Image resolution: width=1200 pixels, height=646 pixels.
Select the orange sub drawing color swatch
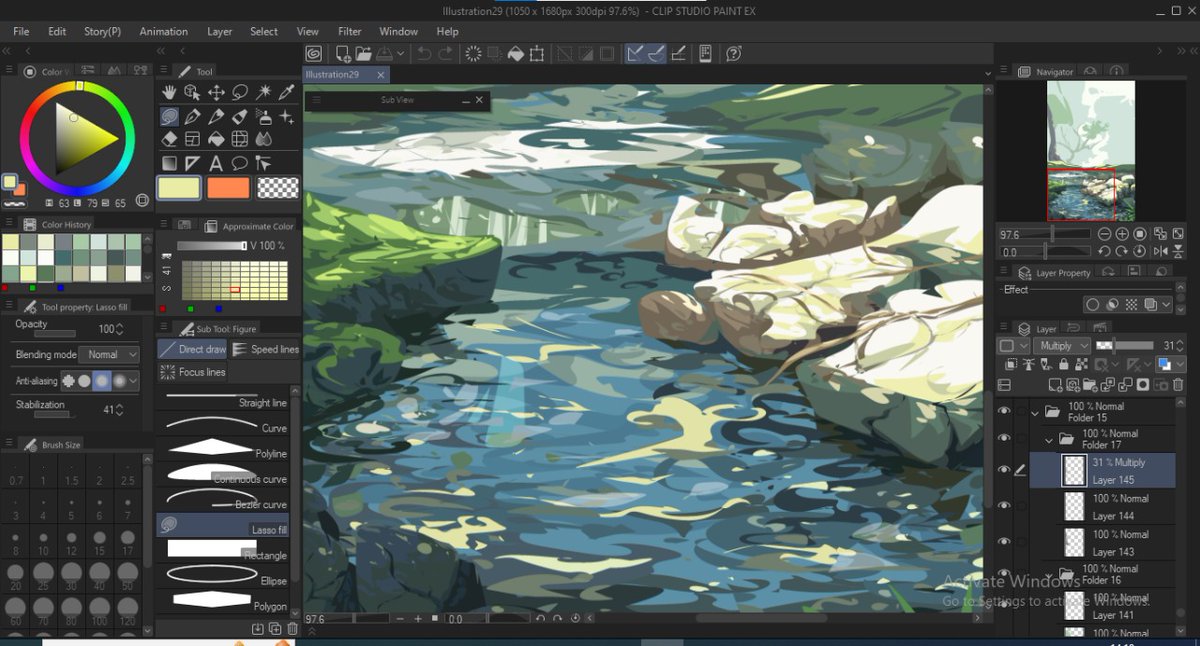(228, 187)
